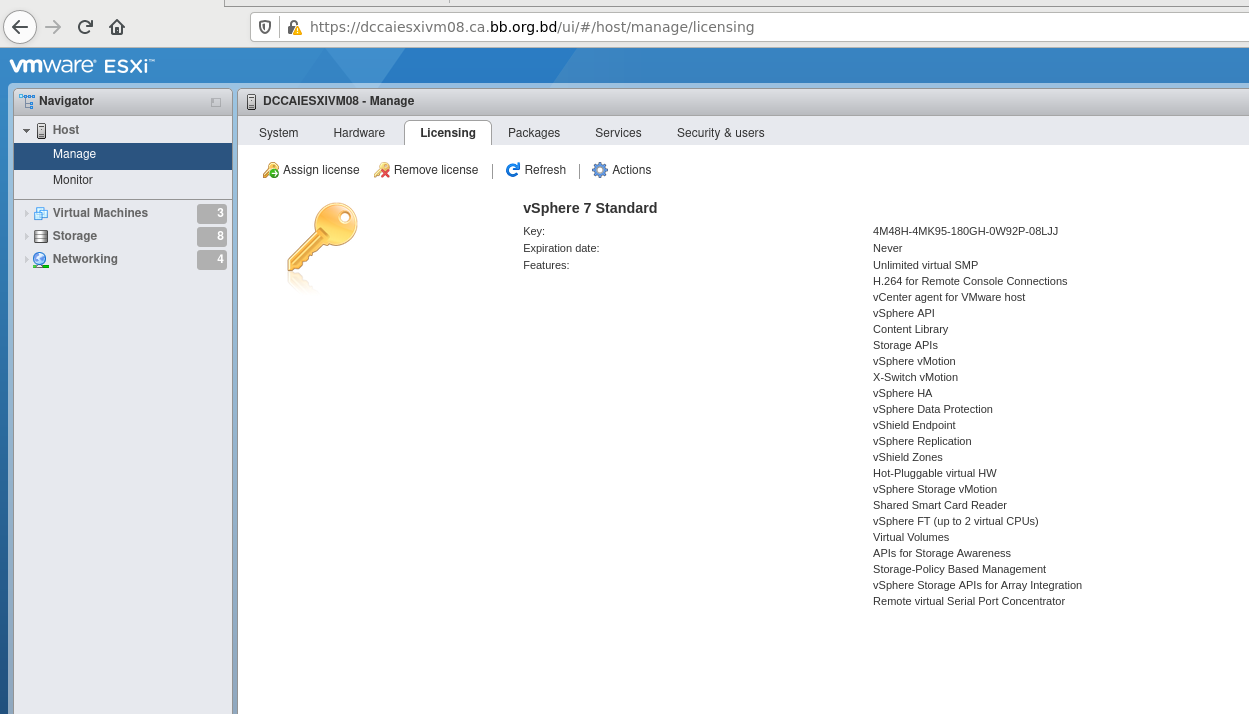Click the Shared Smart Card Reader feature
The image size is (1249, 714).
coord(940,505)
